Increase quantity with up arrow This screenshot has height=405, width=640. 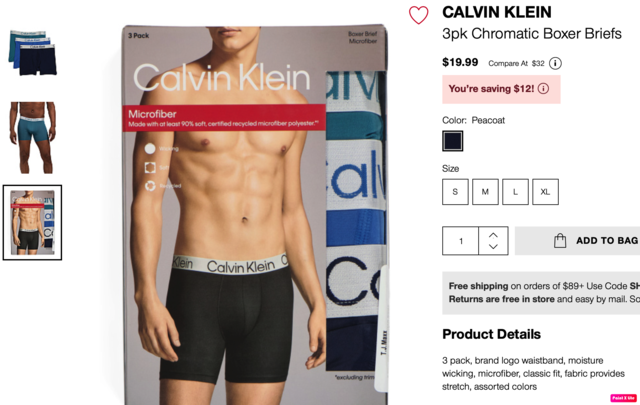click(x=493, y=235)
